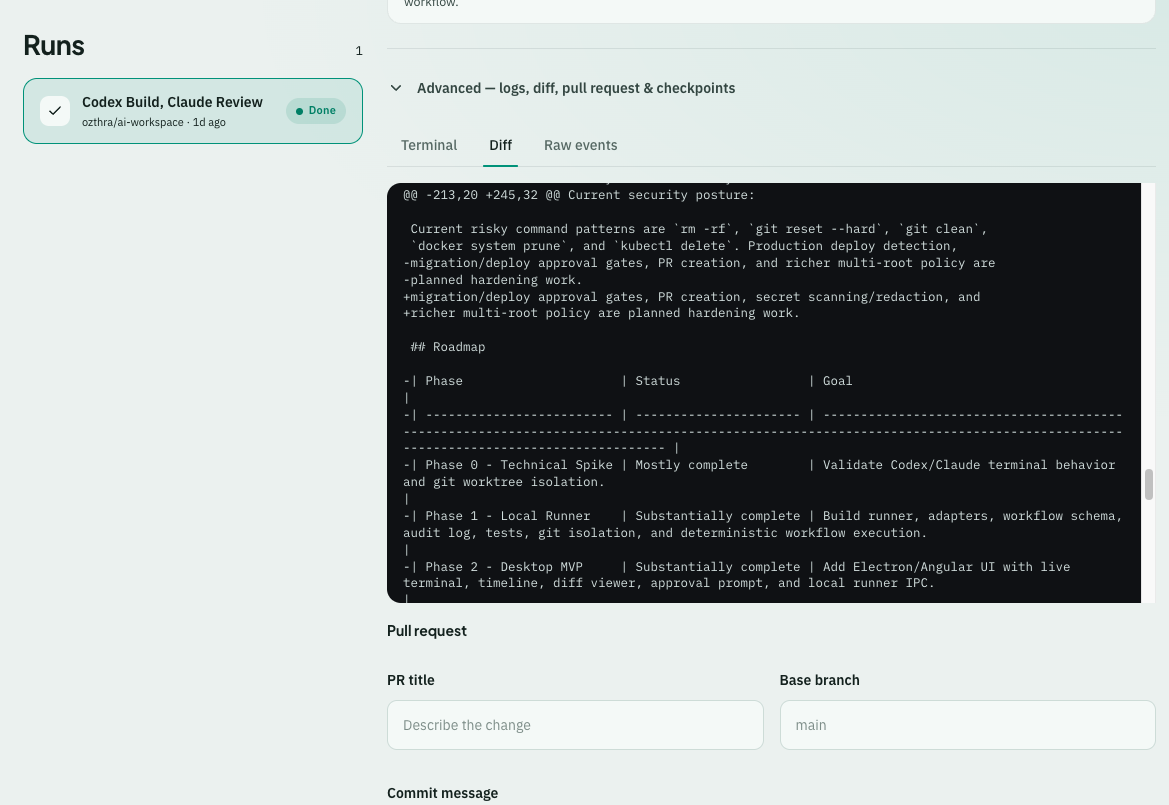Click the removed line '-planned hardening work.'
The width and height of the screenshot is (1169, 805).
click(x=492, y=280)
